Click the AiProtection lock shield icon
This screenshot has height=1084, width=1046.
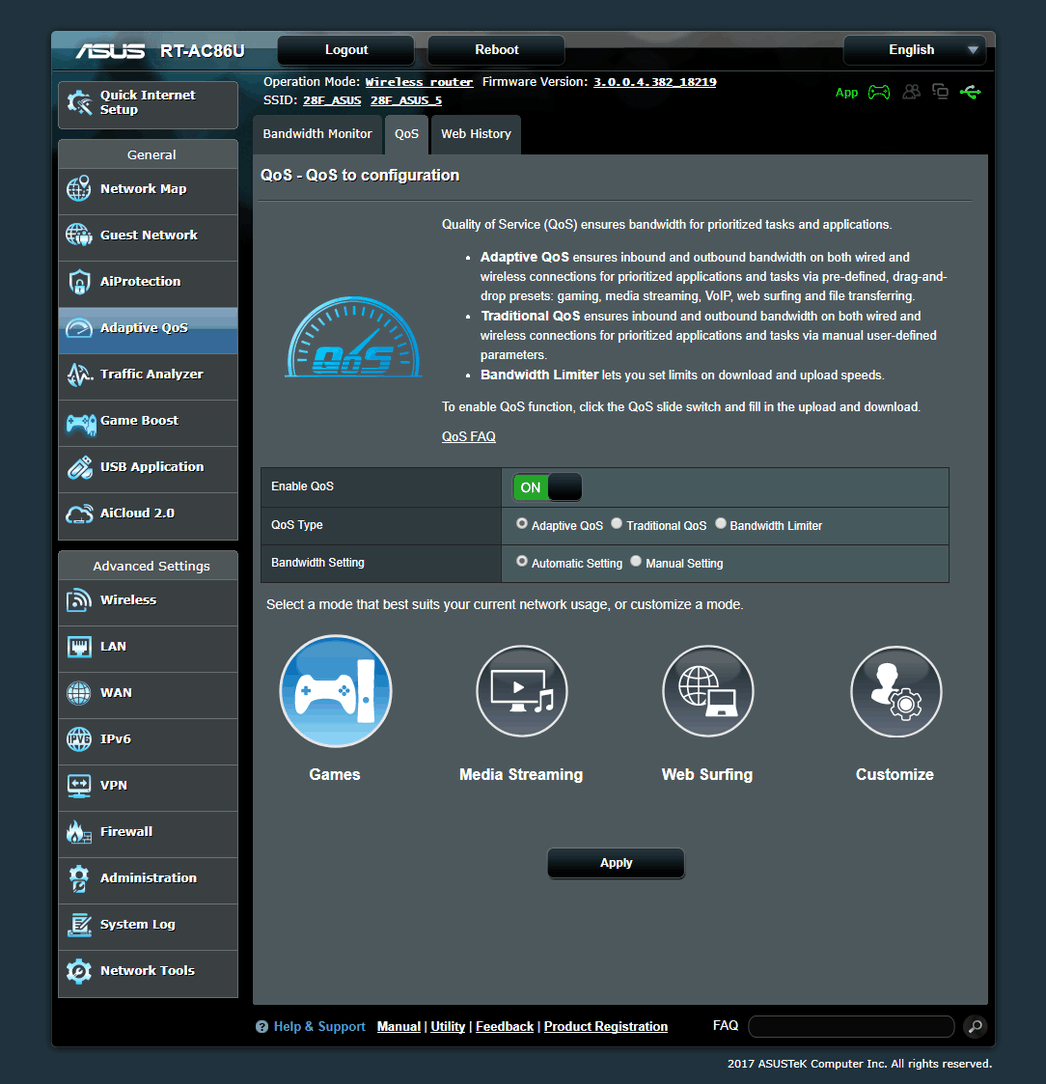pyautogui.click(x=79, y=281)
